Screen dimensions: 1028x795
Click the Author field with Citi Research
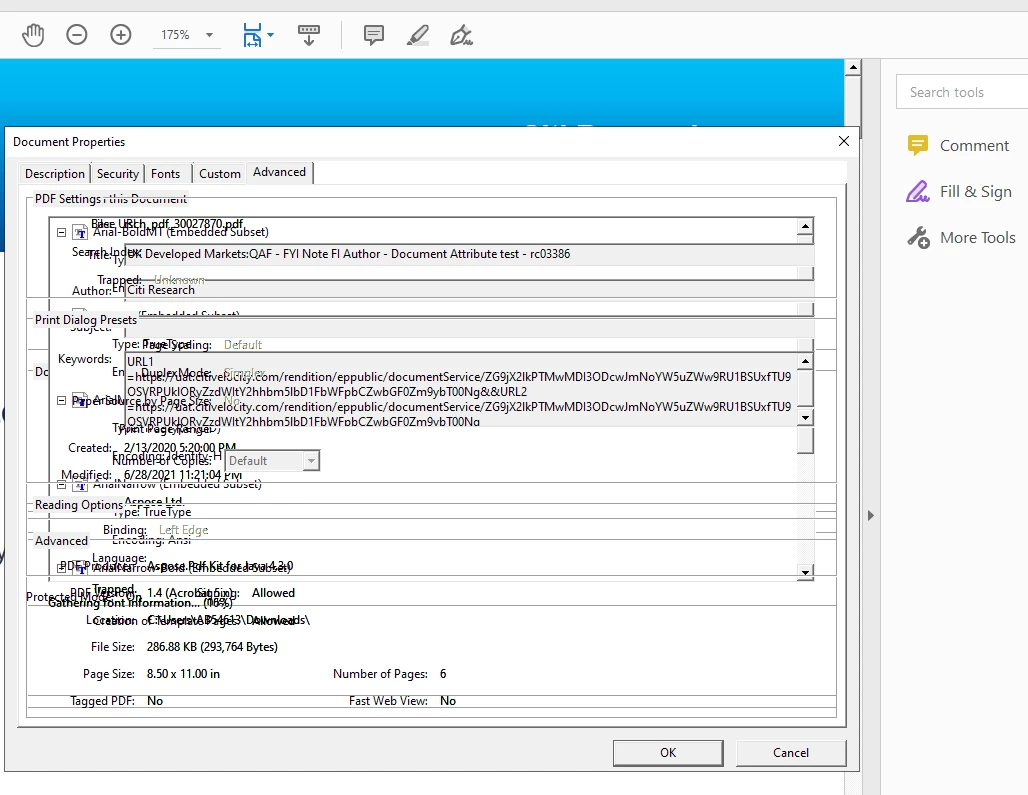point(469,290)
